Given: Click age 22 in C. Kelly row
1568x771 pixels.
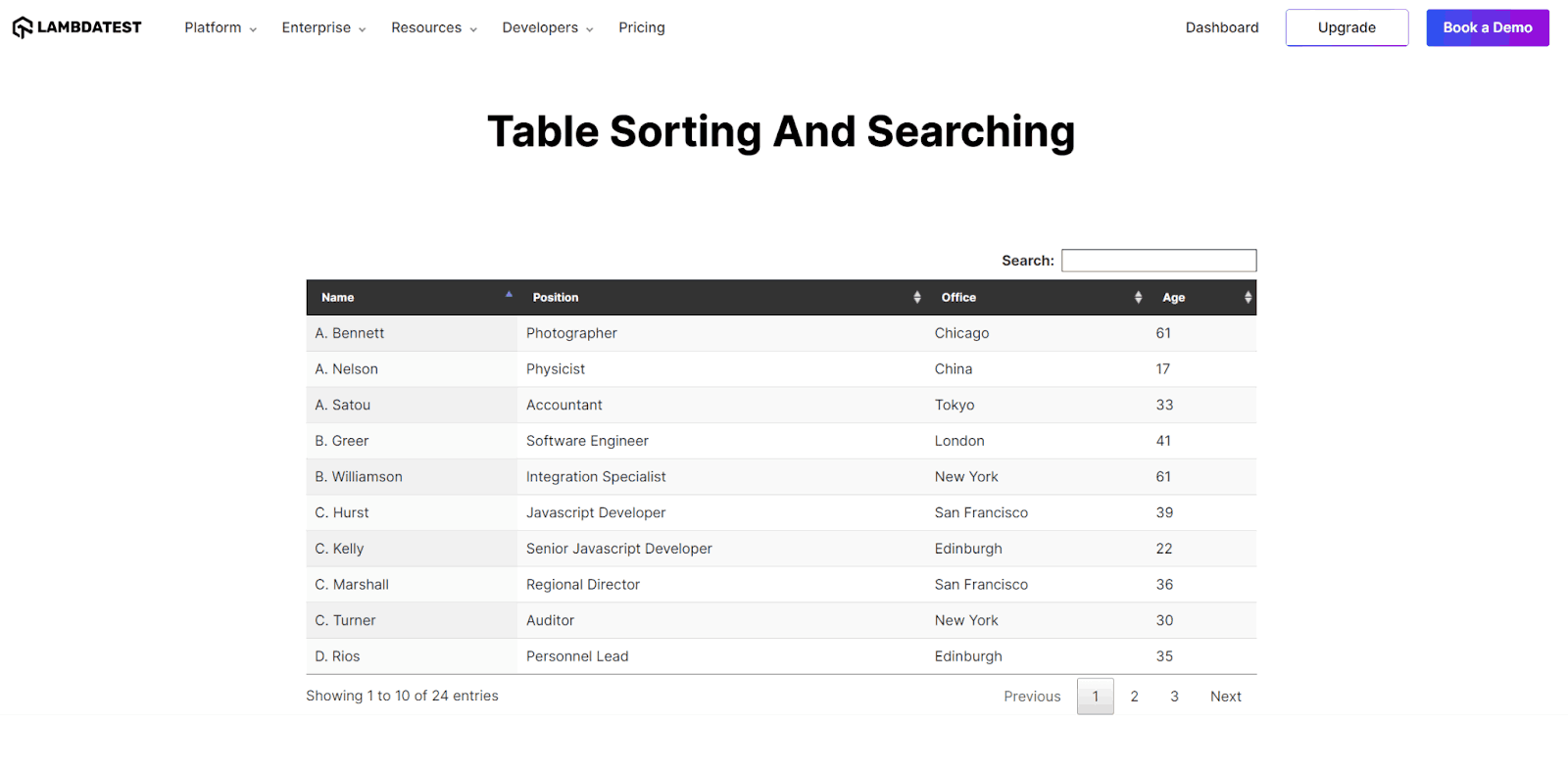Looking at the screenshot, I should click(x=1201, y=549).
